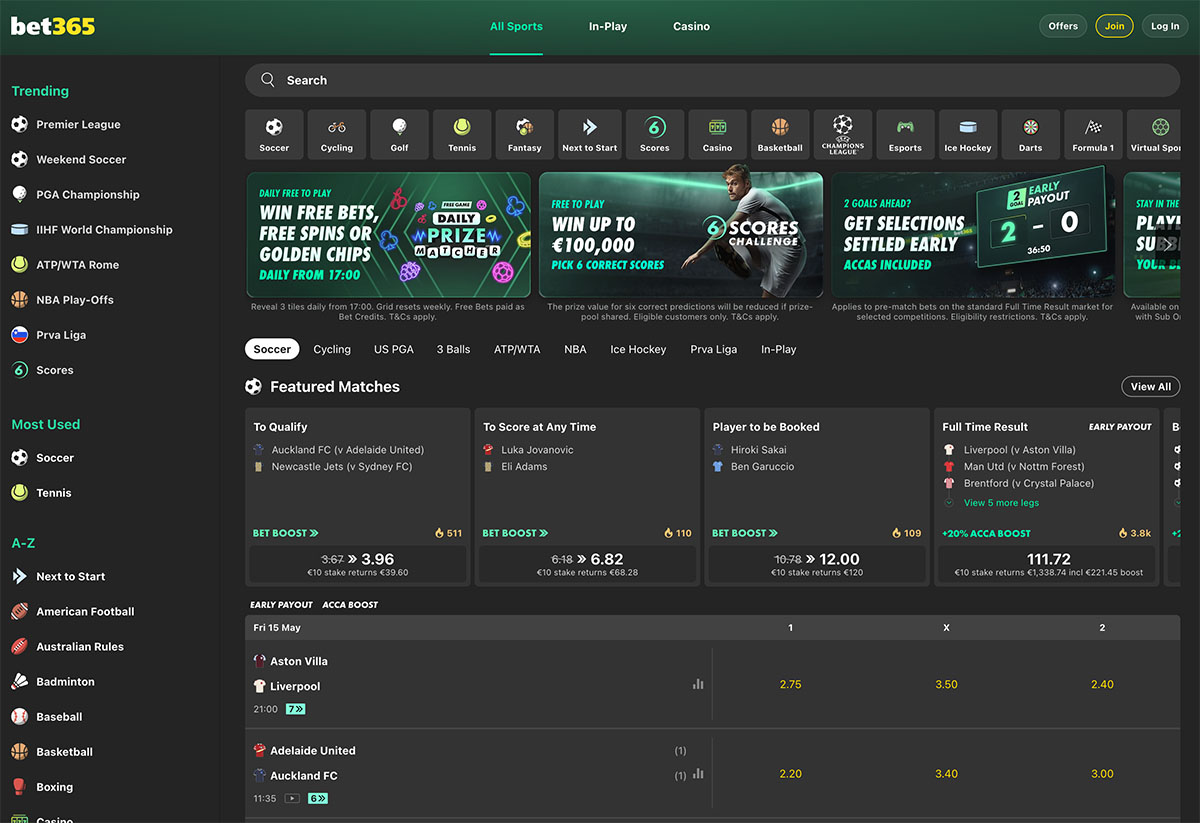Select the ATP/WTA filter pill
This screenshot has height=823, width=1200.
517,349
